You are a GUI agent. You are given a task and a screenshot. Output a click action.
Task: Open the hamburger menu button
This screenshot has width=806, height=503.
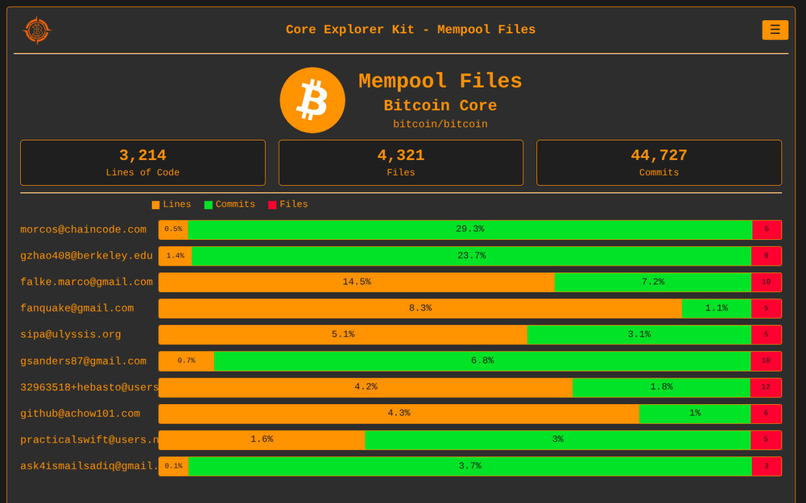[775, 30]
